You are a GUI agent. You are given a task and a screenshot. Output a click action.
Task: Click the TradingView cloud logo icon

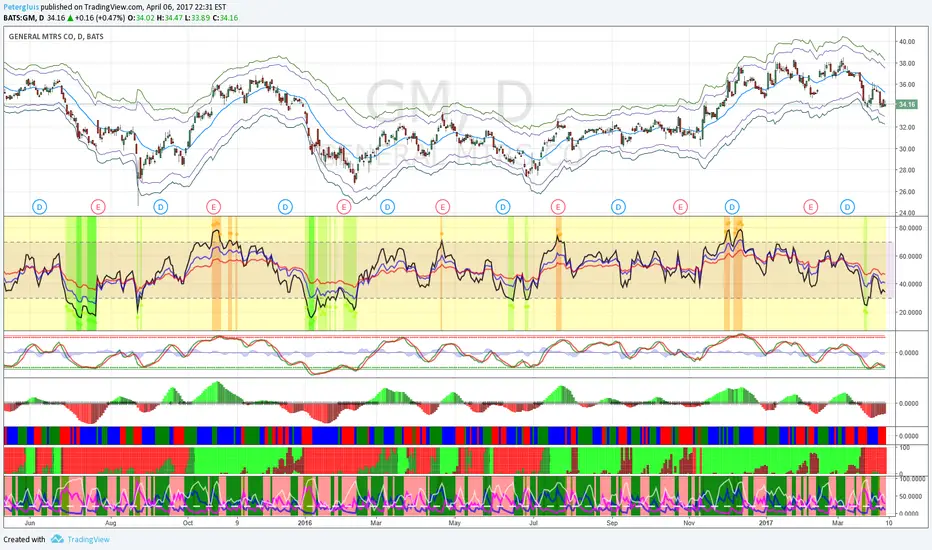[57, 539]
